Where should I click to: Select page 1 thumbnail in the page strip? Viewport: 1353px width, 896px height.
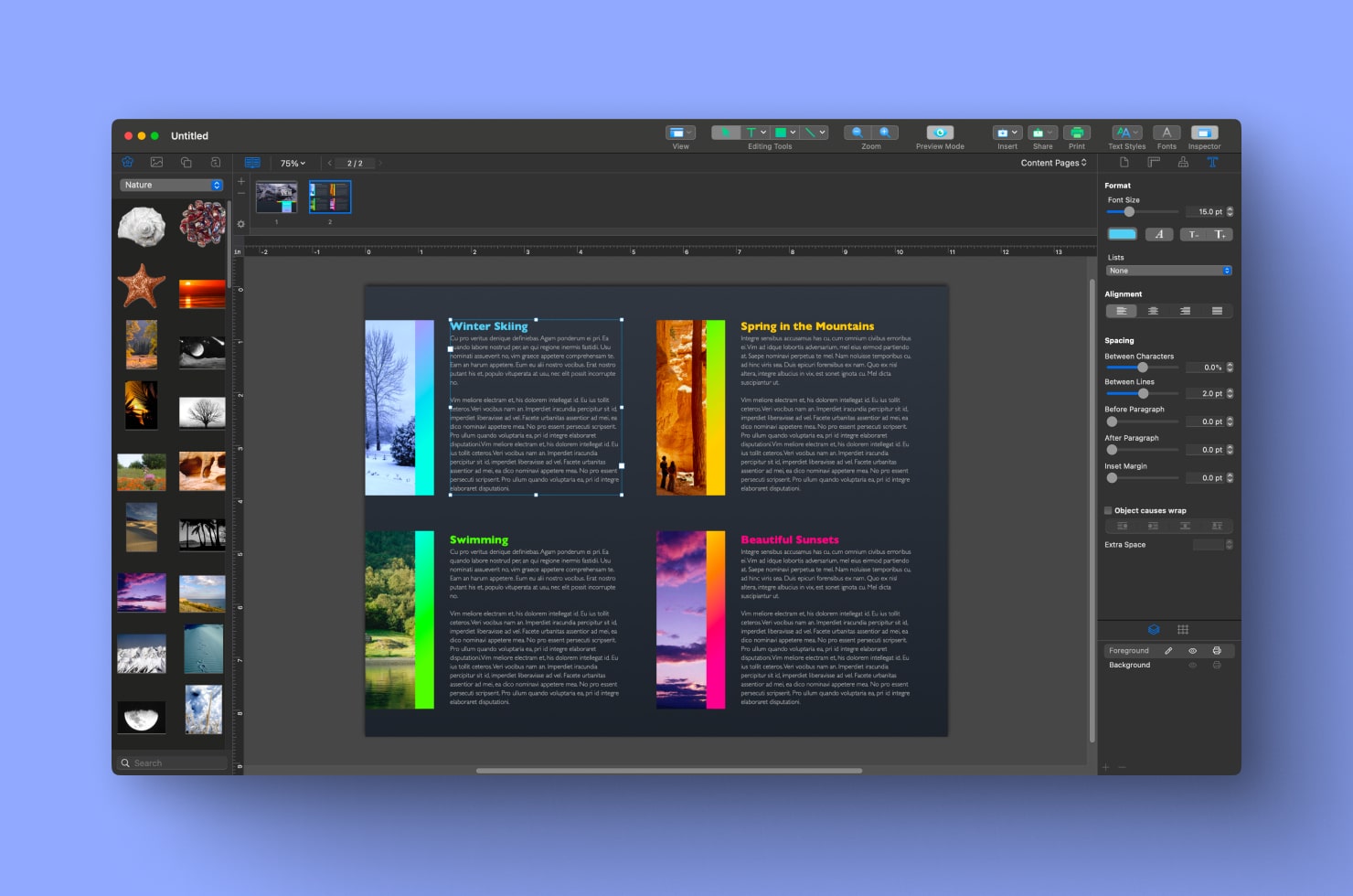click(275, 196)
